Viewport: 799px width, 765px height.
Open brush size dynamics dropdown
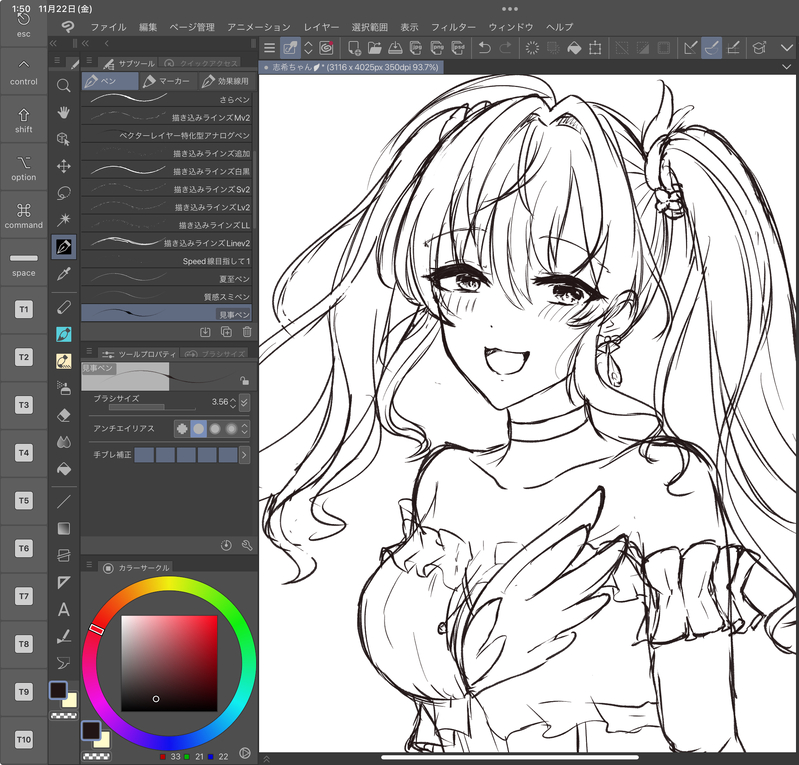point(245,402)
